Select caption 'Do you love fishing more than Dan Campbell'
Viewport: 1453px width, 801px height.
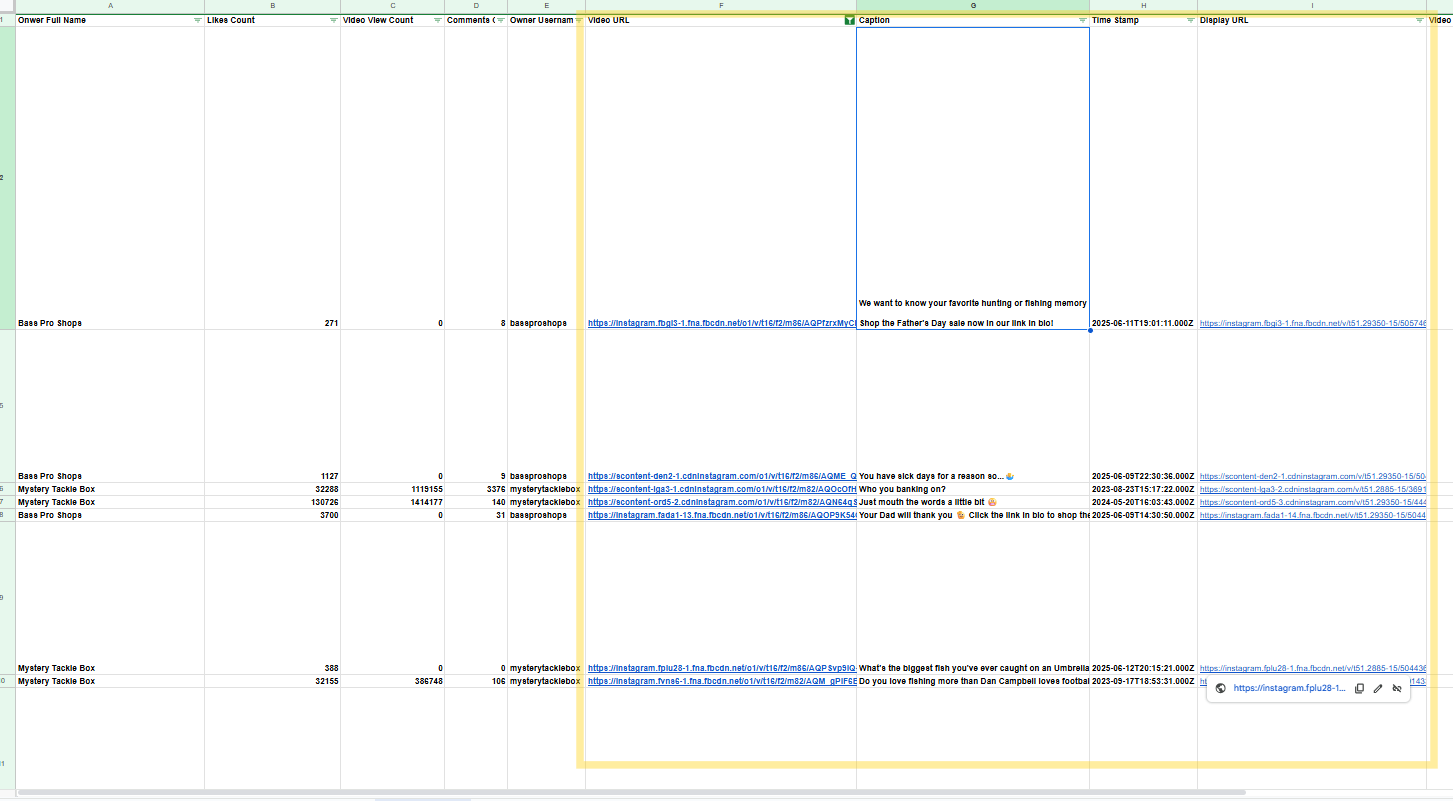973,681
